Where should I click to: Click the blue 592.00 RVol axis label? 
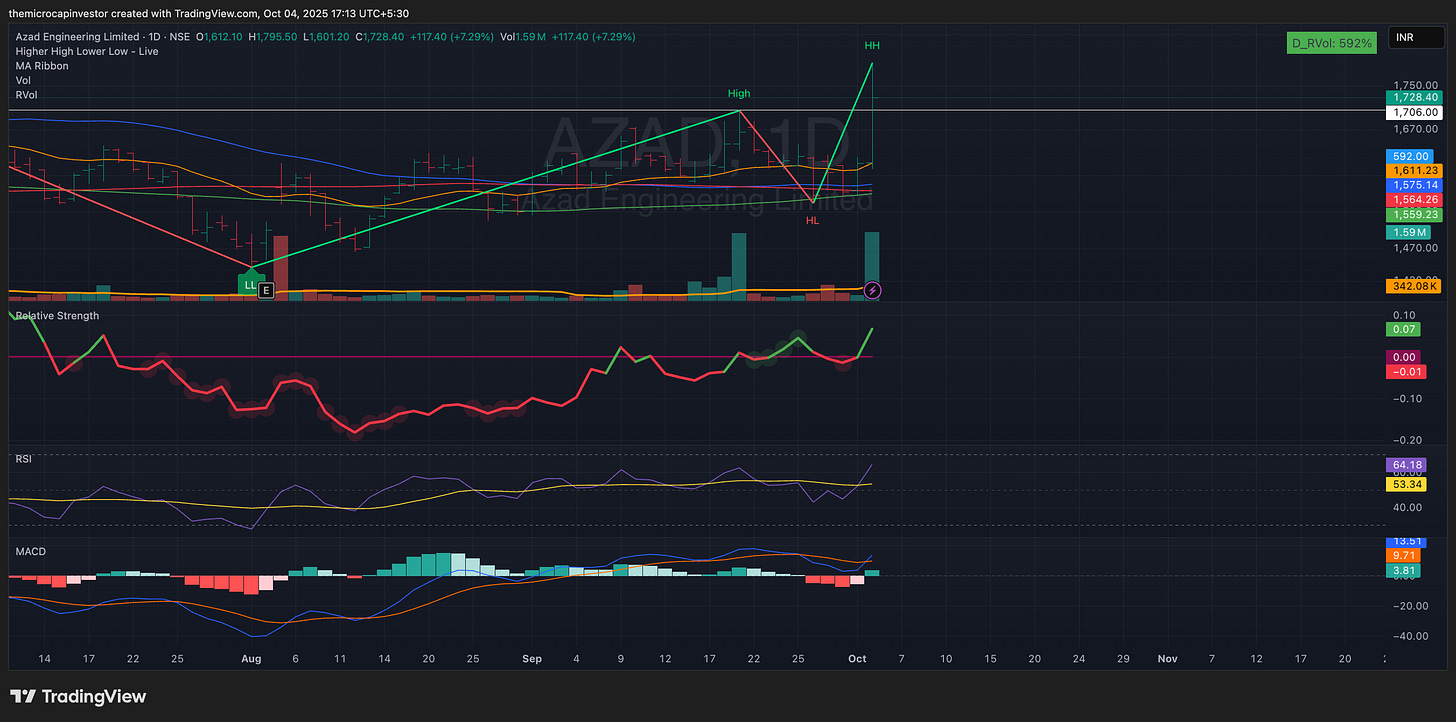click(x=1411, y=156)
